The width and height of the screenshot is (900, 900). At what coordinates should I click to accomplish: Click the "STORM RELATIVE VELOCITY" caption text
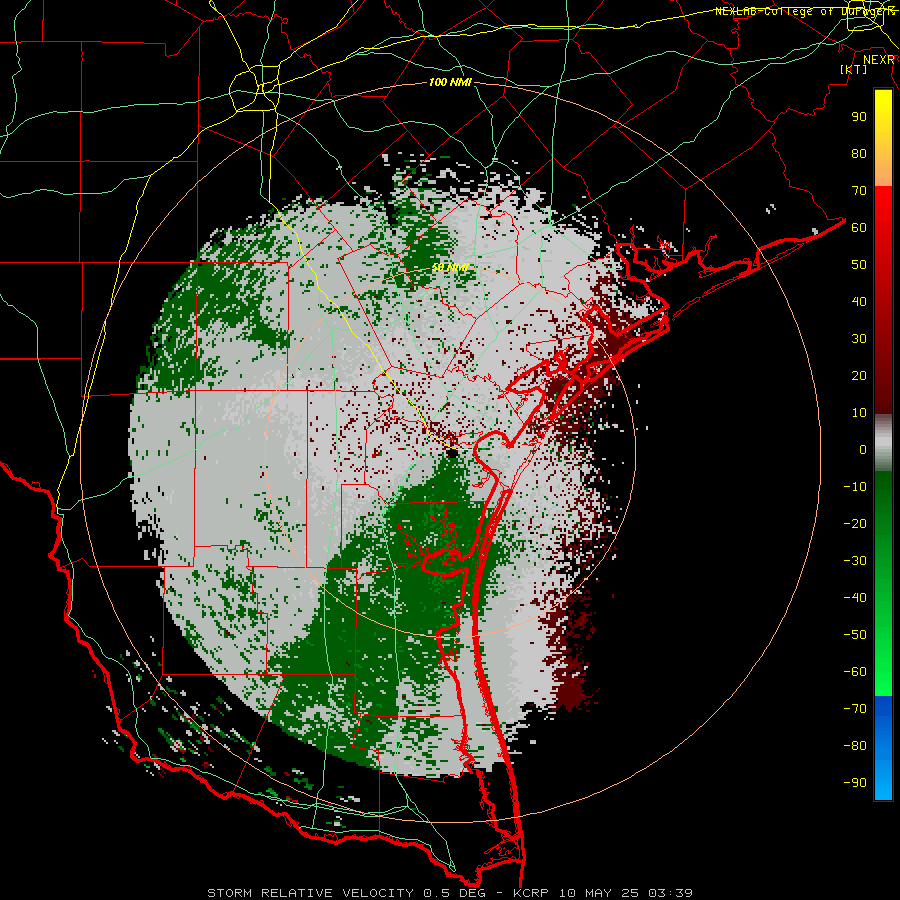point(310,893)
